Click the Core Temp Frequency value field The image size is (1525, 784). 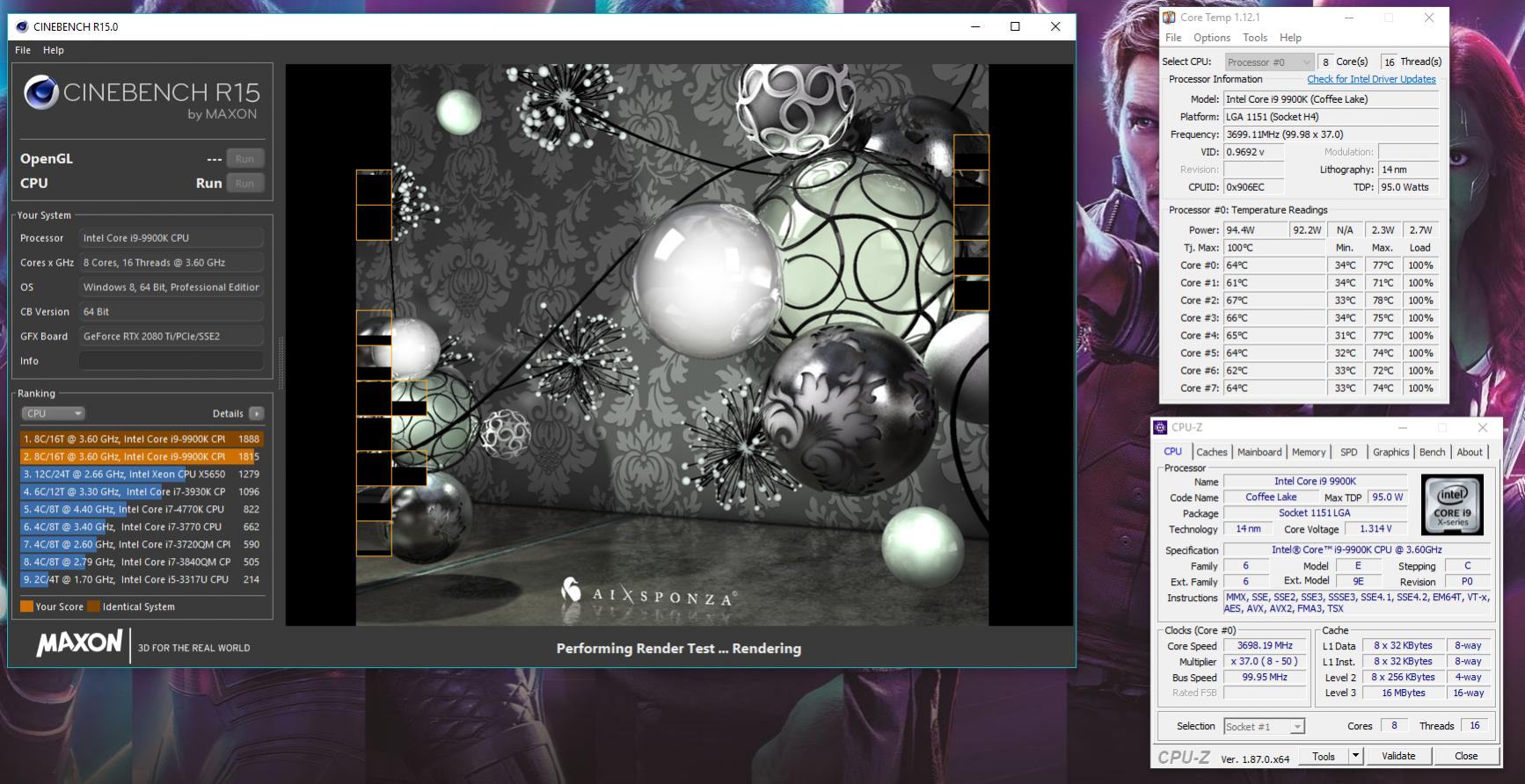click(x=1332, y=134)
